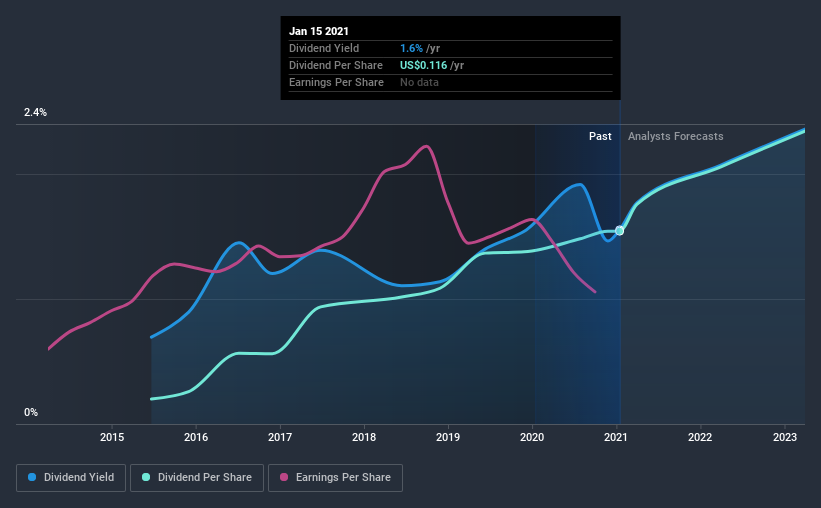Click the blue Dividend Yield legend dot
Image resolution: width=821 pixels, height=508 pixels.
click(x=32, y=477)
